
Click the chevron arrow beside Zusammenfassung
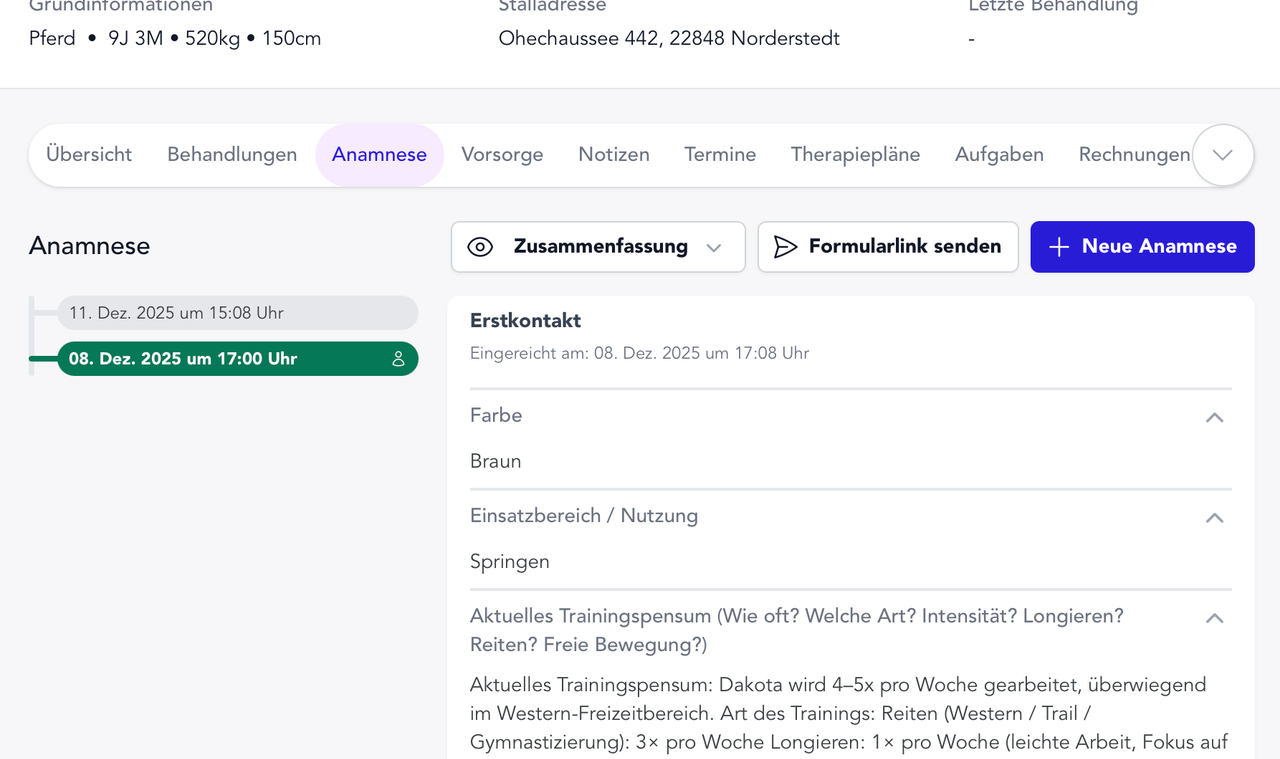(714, 248)
